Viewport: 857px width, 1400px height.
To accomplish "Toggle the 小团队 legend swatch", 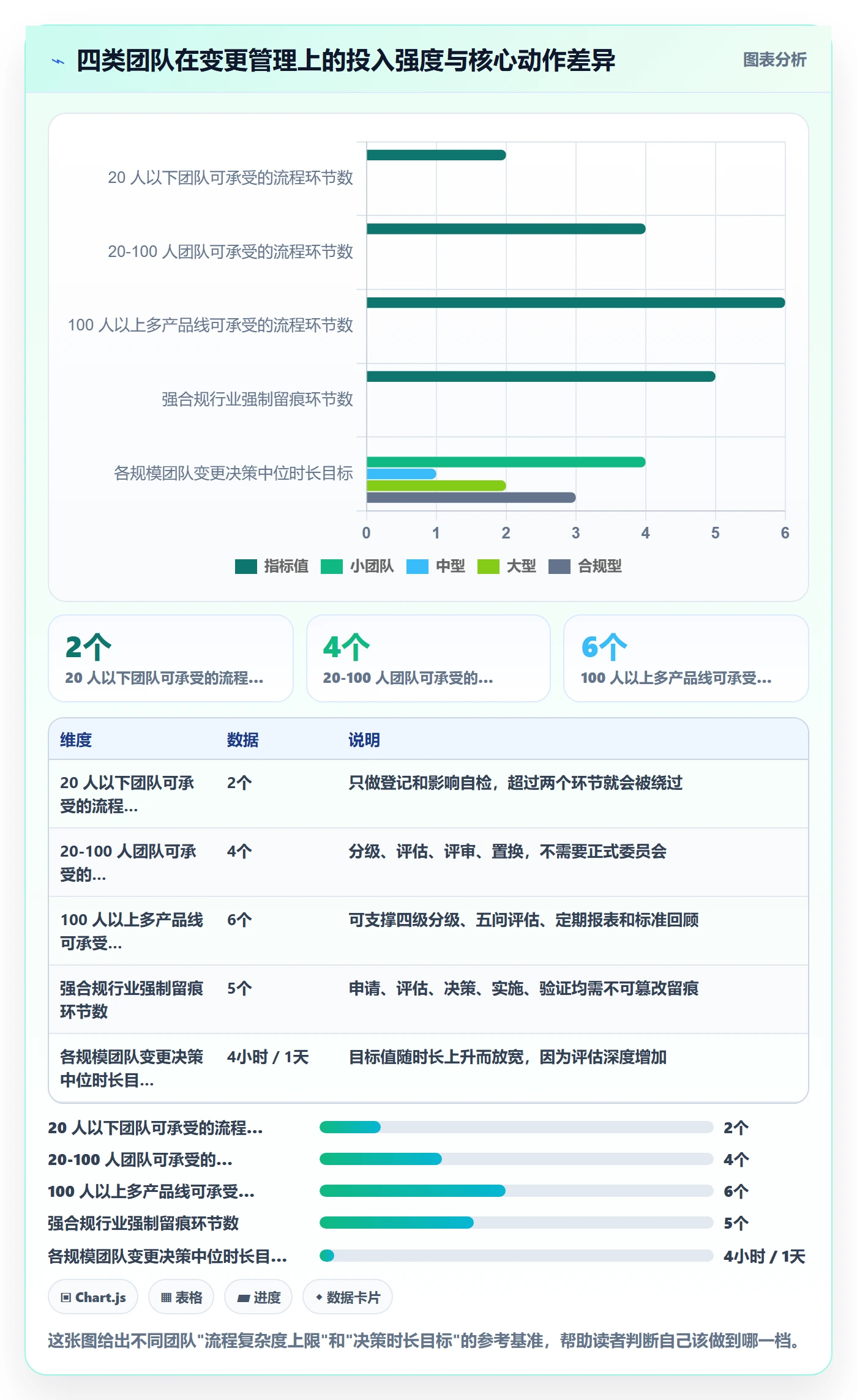I will pos(331,567).
